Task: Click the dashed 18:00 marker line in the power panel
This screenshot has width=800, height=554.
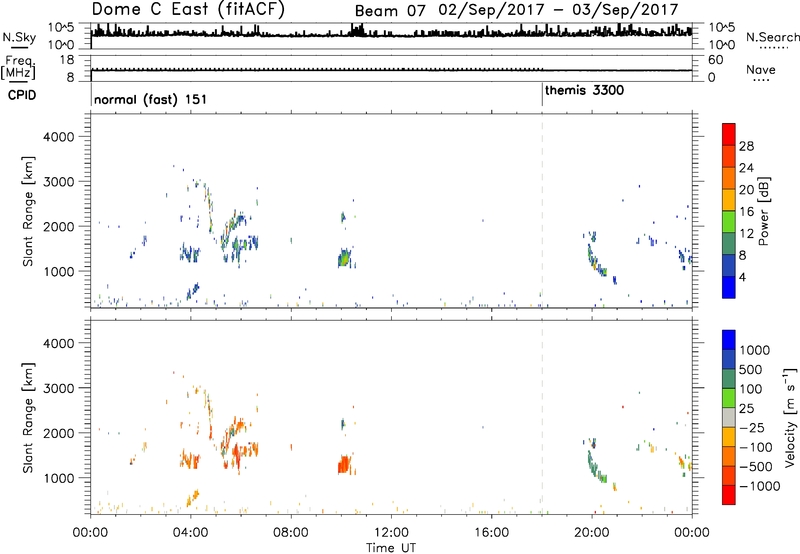Action: 542,210
